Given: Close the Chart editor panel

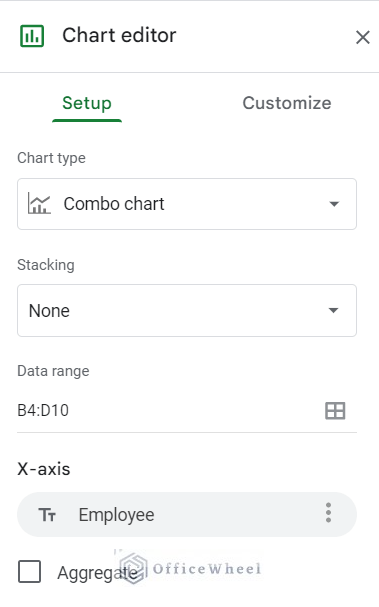Looking at the screenshot, I should tap(362, 38).
